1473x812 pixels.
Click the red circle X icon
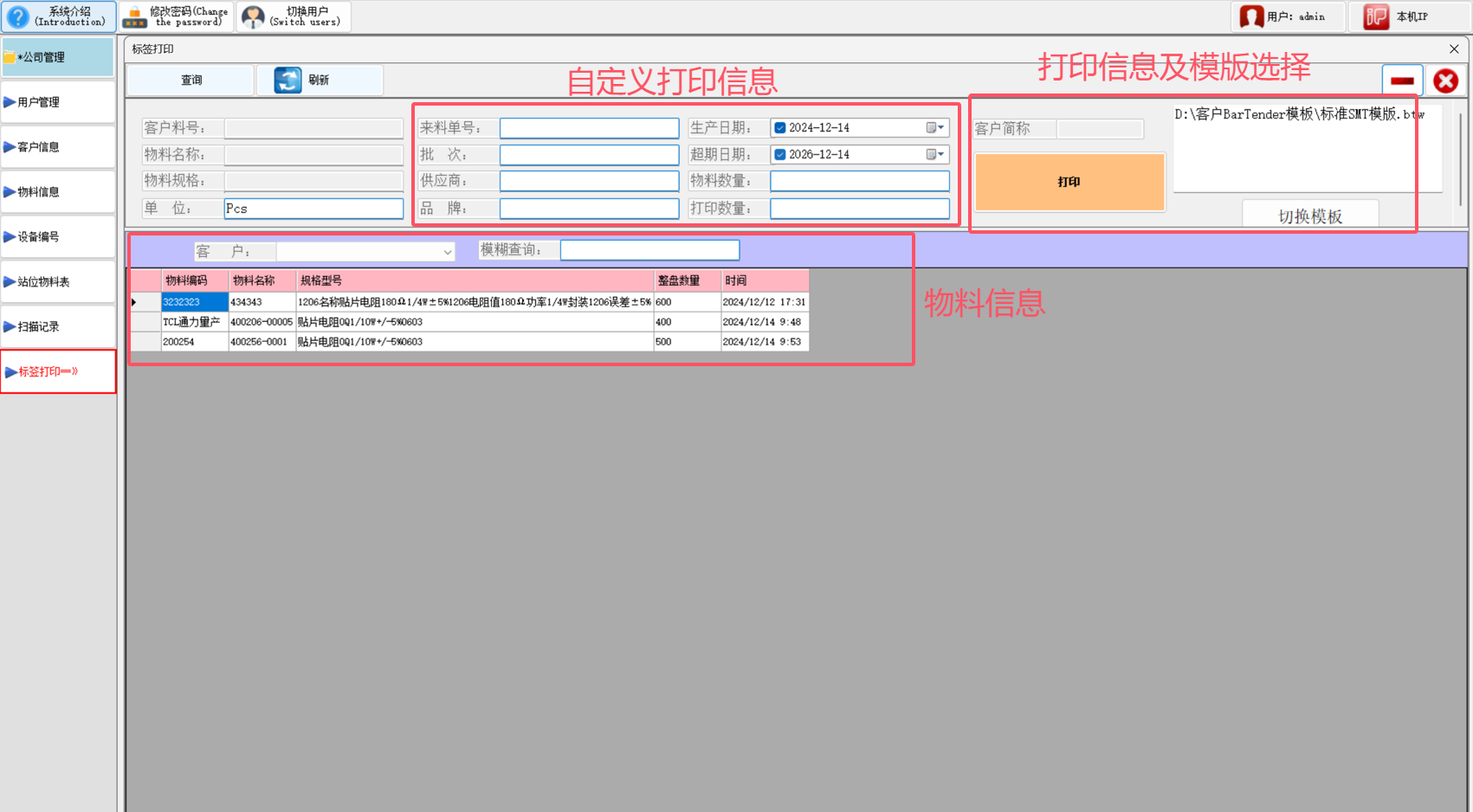(x=1445, y=81)
